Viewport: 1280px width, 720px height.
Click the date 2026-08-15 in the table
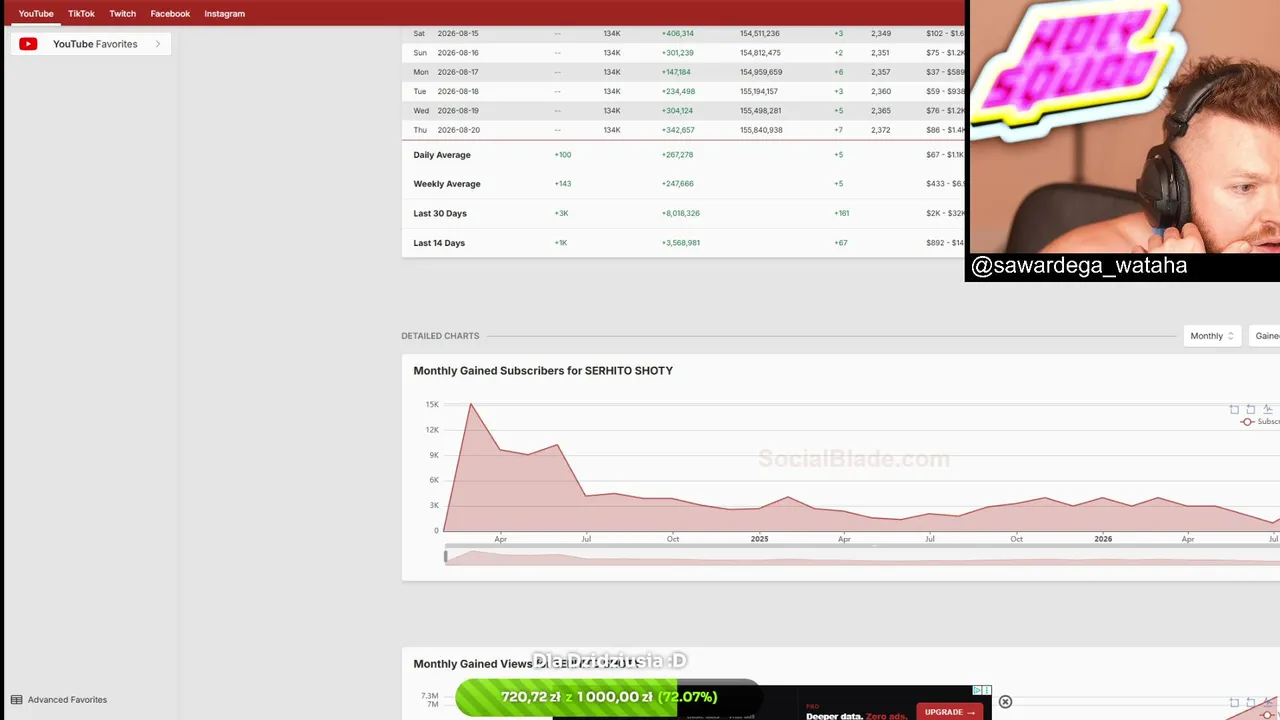(458, 34)
